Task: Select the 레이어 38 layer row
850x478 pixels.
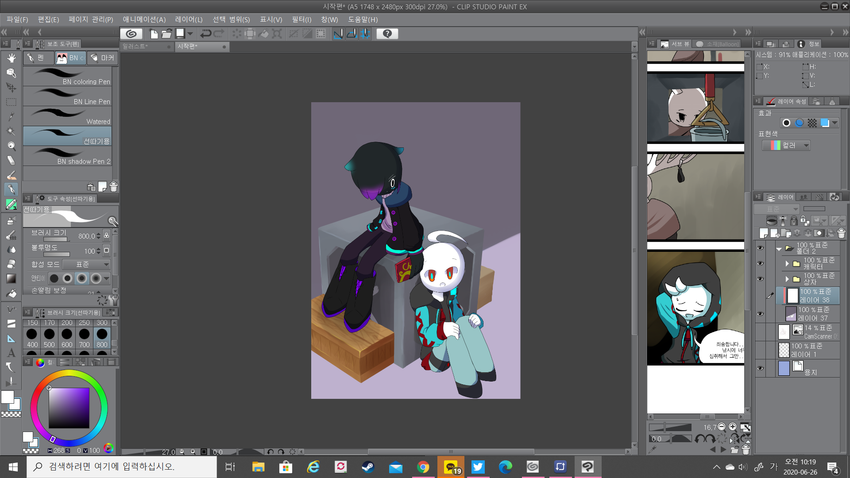Action: point(808,295)
